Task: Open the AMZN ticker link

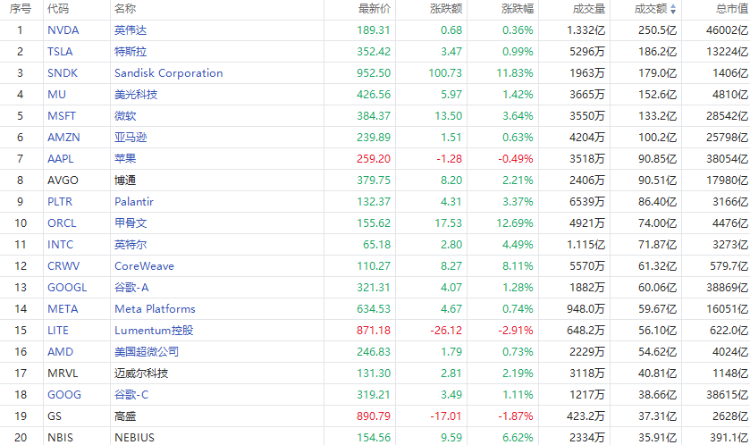Action: pos(64,137)
